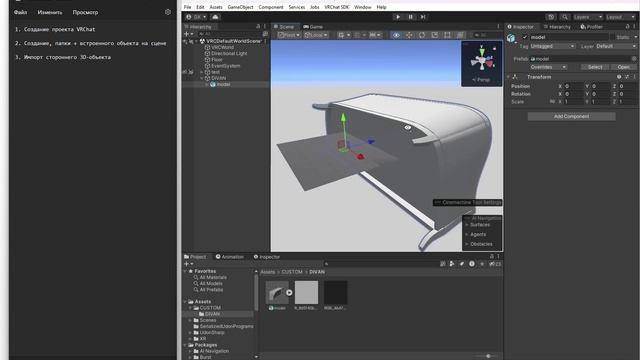
Task: Open the Local handle rotation dropdown
Action: point(316,35)
